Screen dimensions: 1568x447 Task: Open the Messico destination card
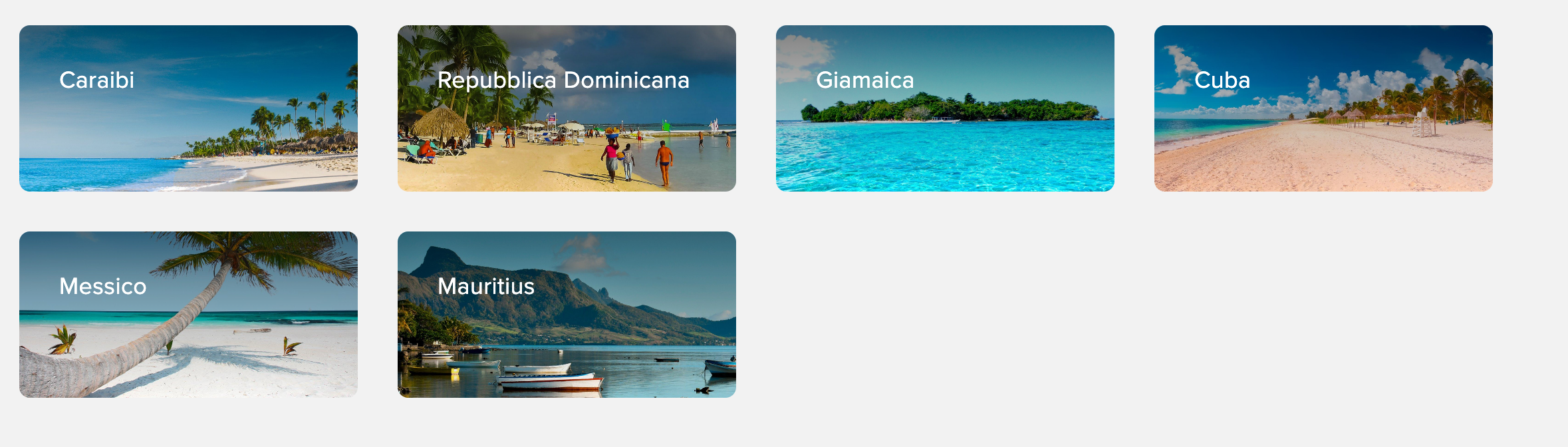pos(188,315)
